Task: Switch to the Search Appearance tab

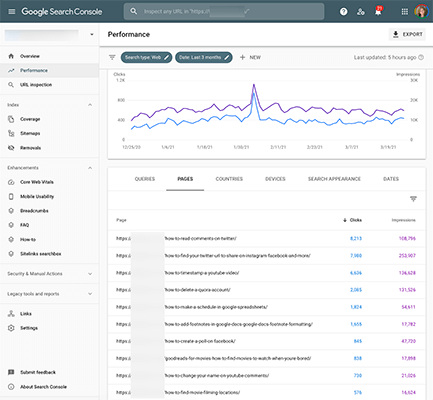Action: (334, 179)
